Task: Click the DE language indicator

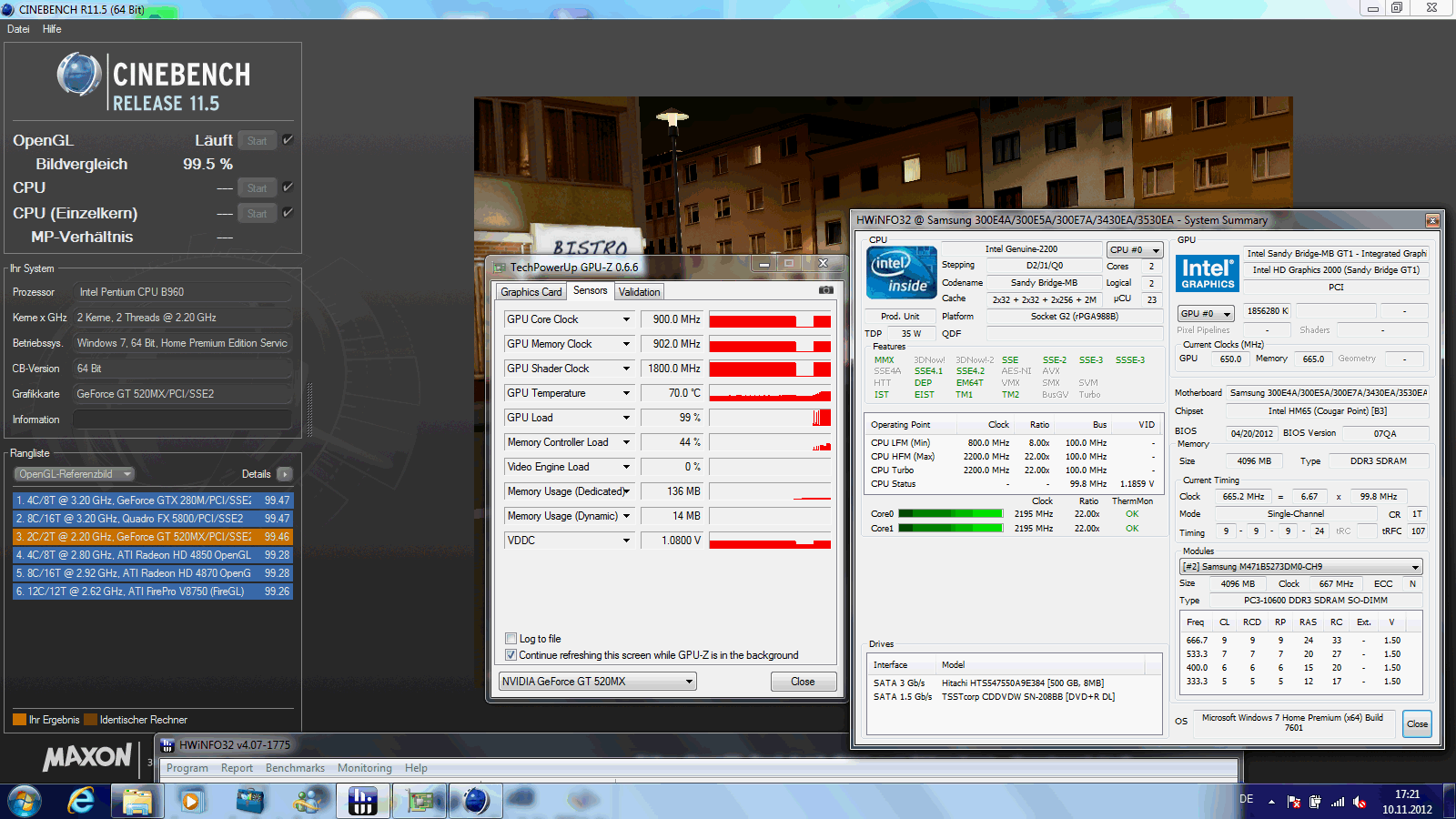Action: click(x=1247, y=799)
